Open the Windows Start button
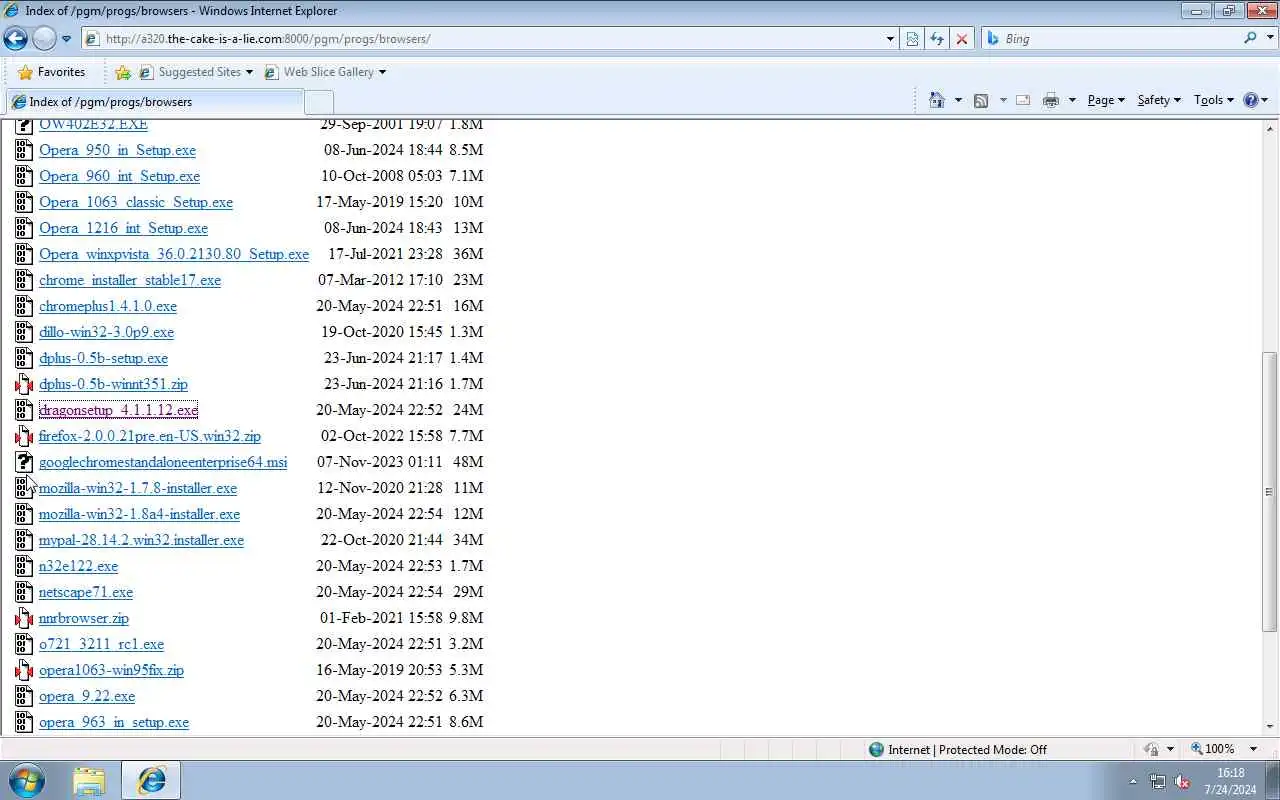 pyautogui.click(x=27, y=780)
